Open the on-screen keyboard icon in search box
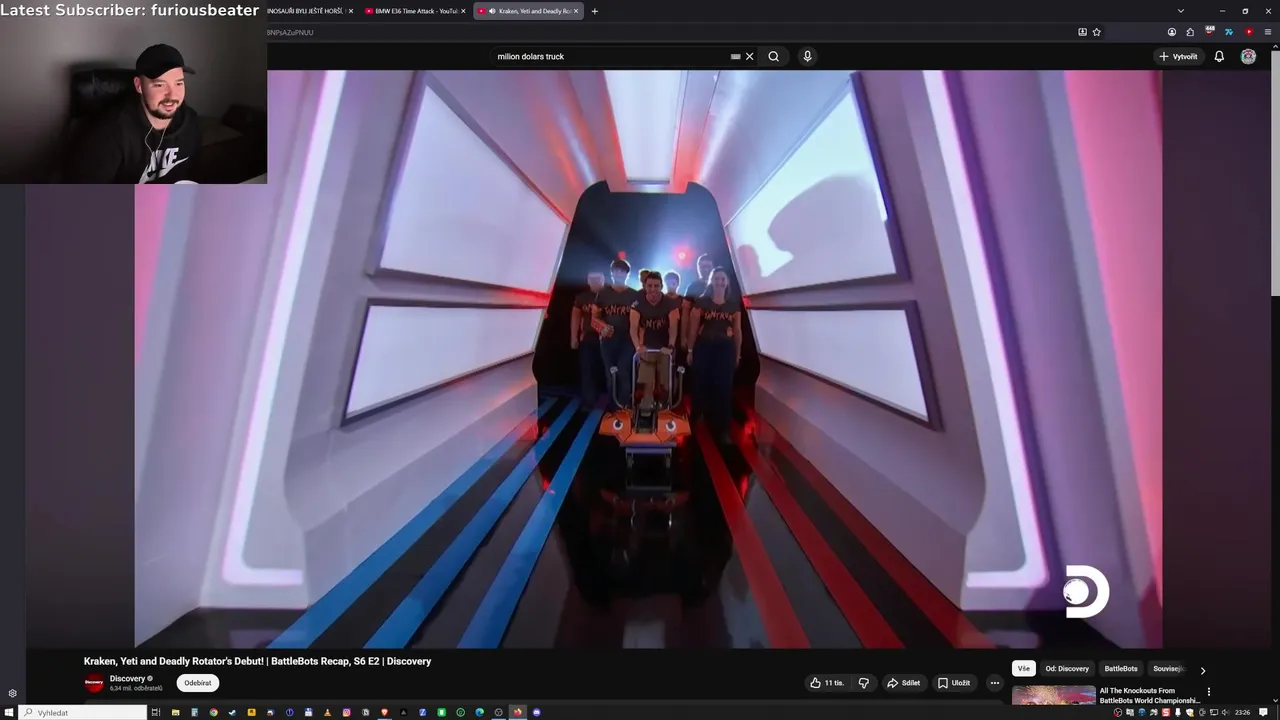 [x=735, y=56]
